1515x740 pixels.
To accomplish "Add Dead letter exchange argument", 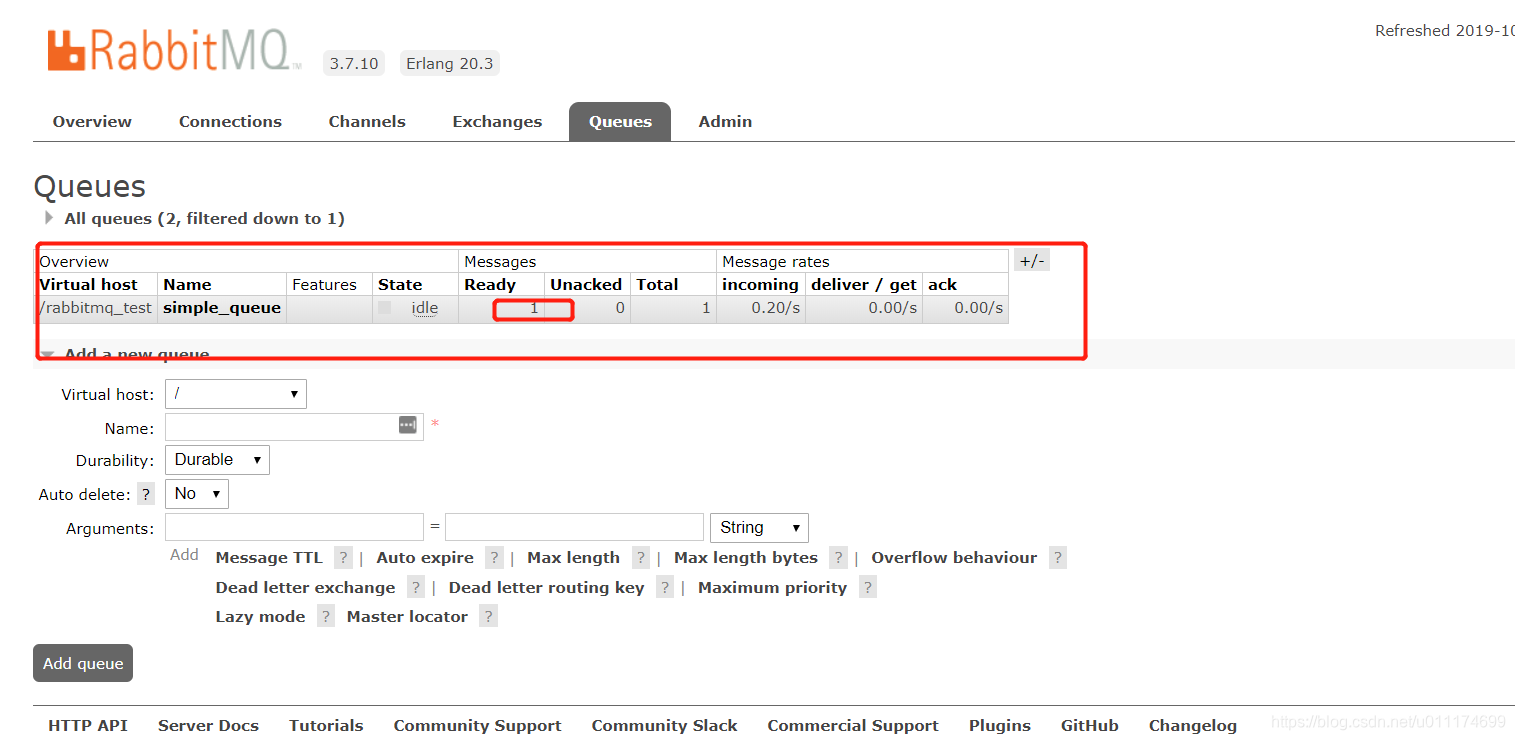I will point(305,588).
